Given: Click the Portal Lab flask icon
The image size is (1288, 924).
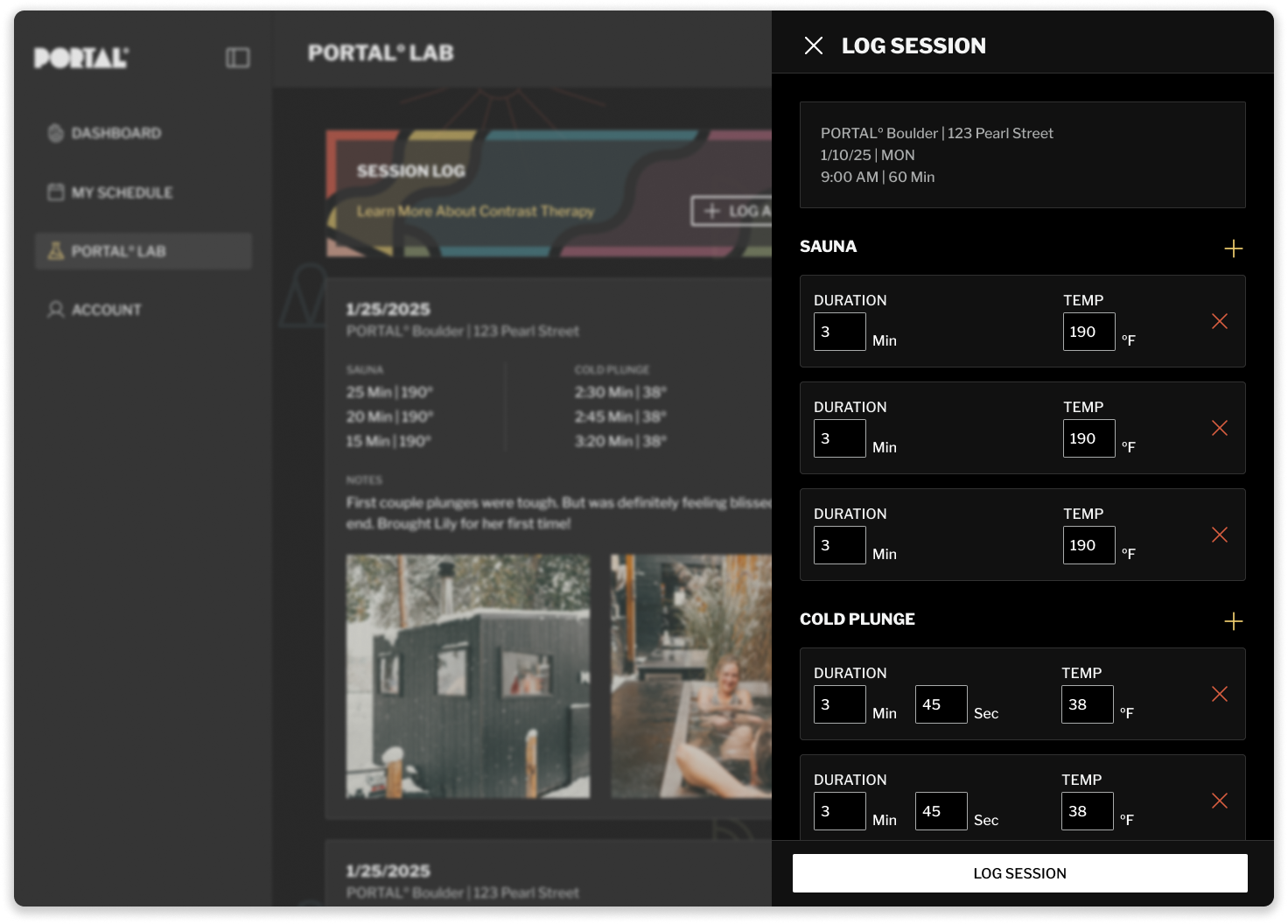Looking at the screenshot, I should 56,251.
